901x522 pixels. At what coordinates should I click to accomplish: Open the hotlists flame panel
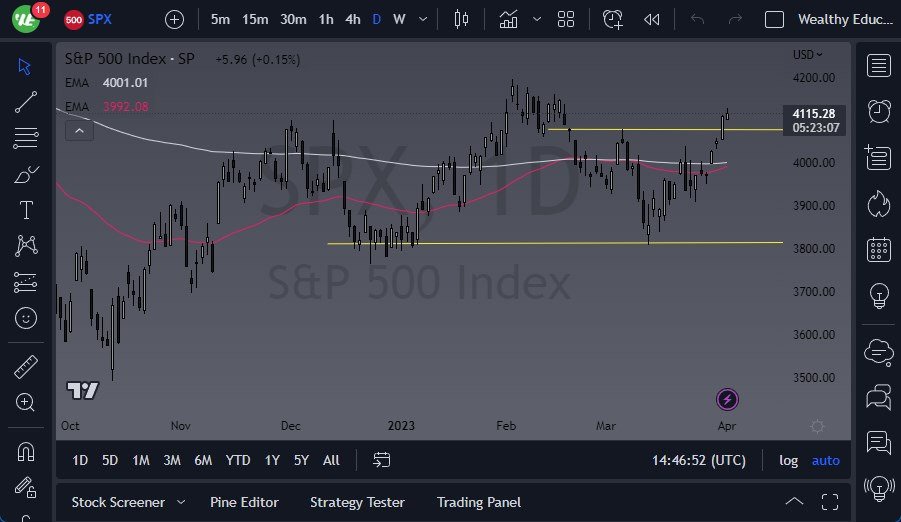pos(879,204)
